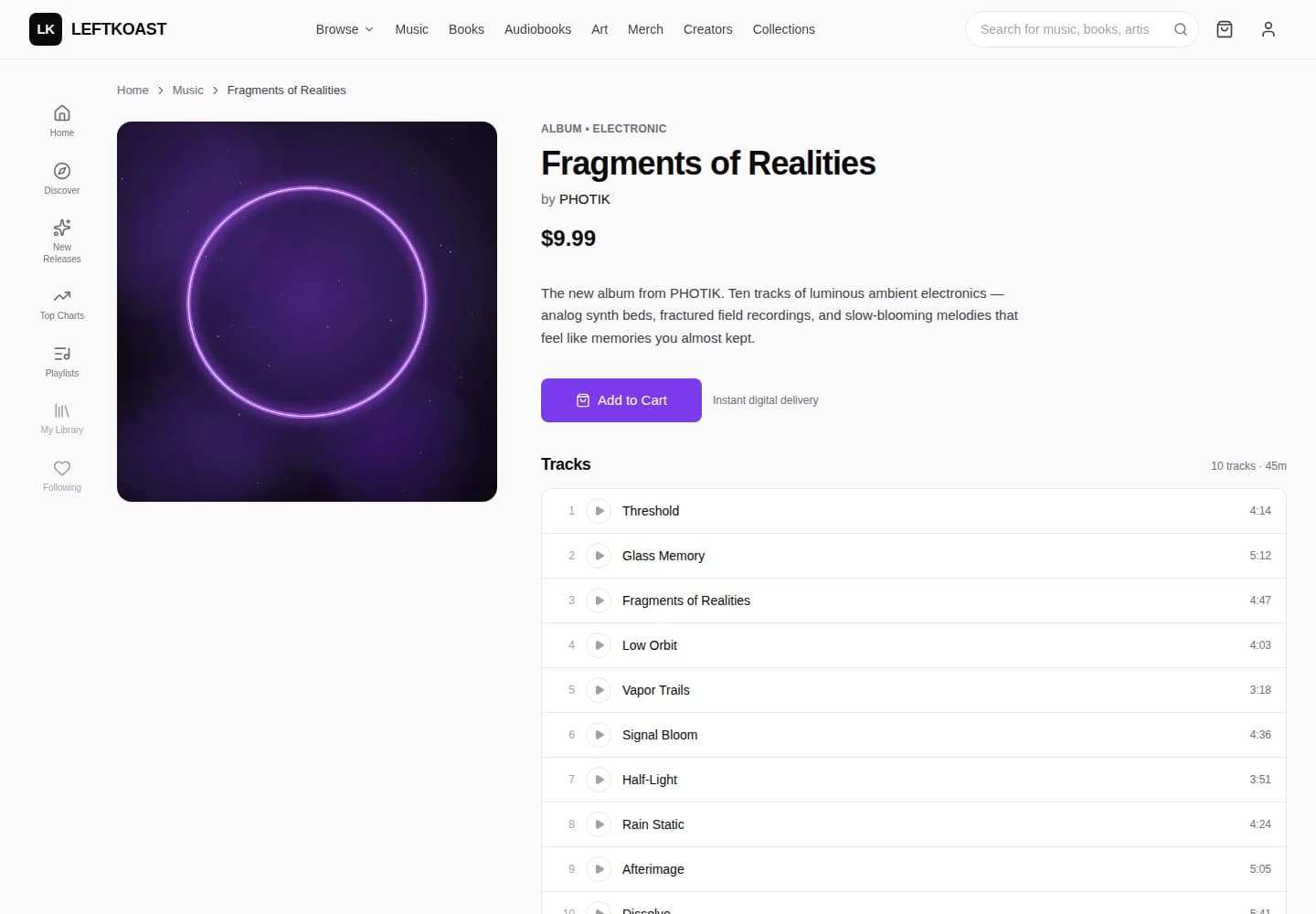Open the Books nav item
The height and width of the screenshot is (914, 1316).
[466, 29]
